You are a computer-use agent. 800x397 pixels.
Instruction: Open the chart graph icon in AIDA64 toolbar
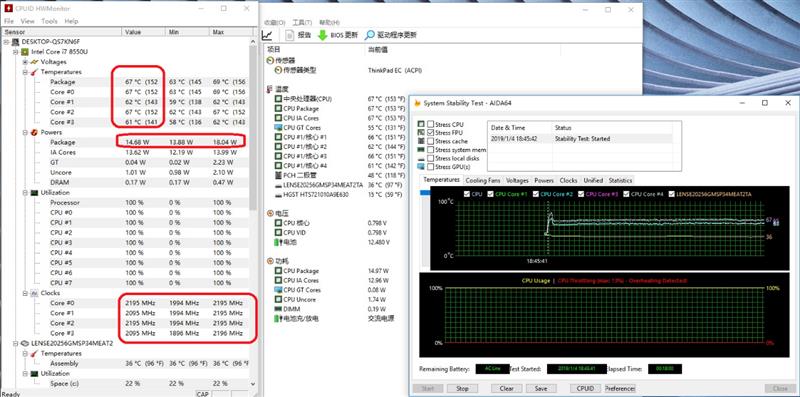[x=267, y=35]
